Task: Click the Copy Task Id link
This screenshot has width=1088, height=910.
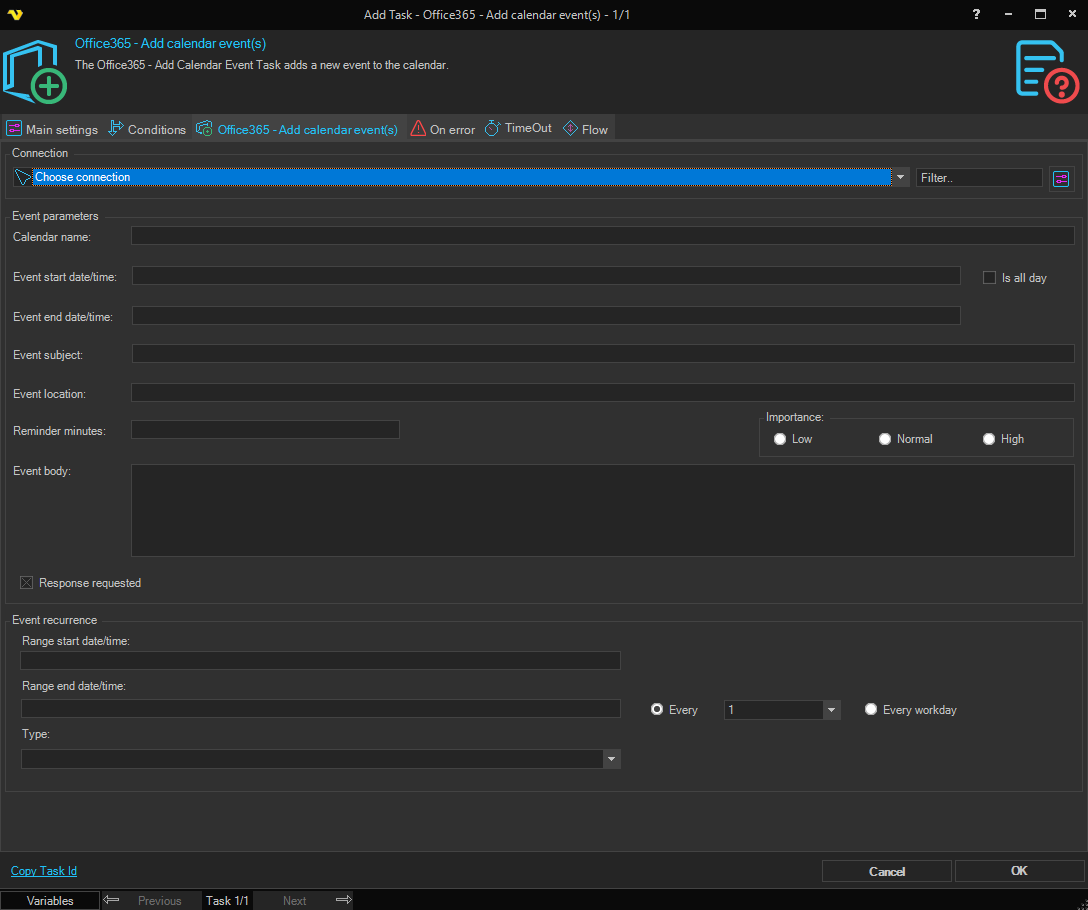Action: pos(44,870)
